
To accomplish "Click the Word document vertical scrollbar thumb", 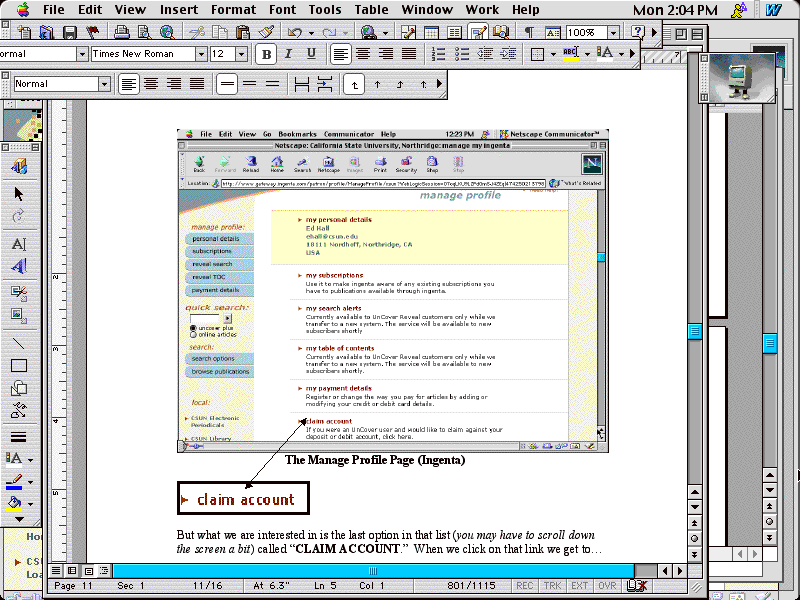I will click(x=694, y=331).
